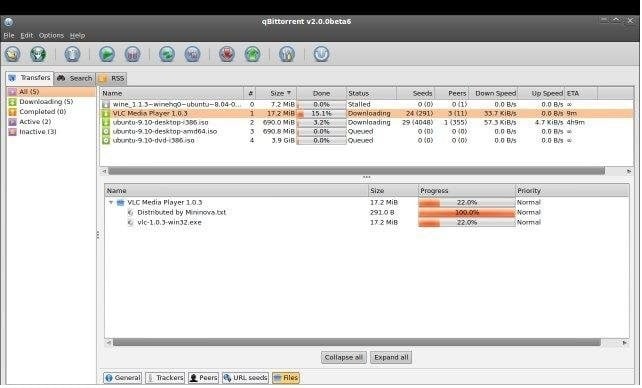
Task: Decrease queue priority with the red down arrow icon
Action: (227, 54)
